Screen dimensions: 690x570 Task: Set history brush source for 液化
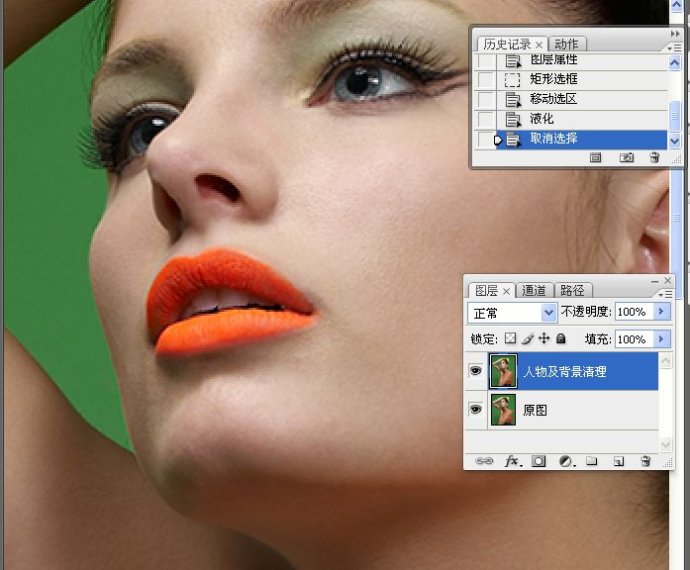[x=486, y=119]
